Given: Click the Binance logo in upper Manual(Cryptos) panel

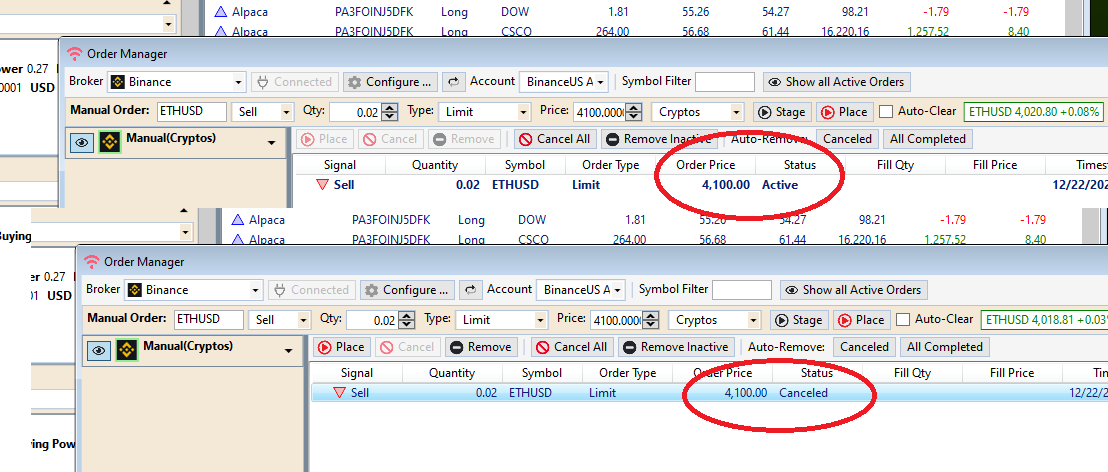Looking at the screenshot, I should click(110, 142).
